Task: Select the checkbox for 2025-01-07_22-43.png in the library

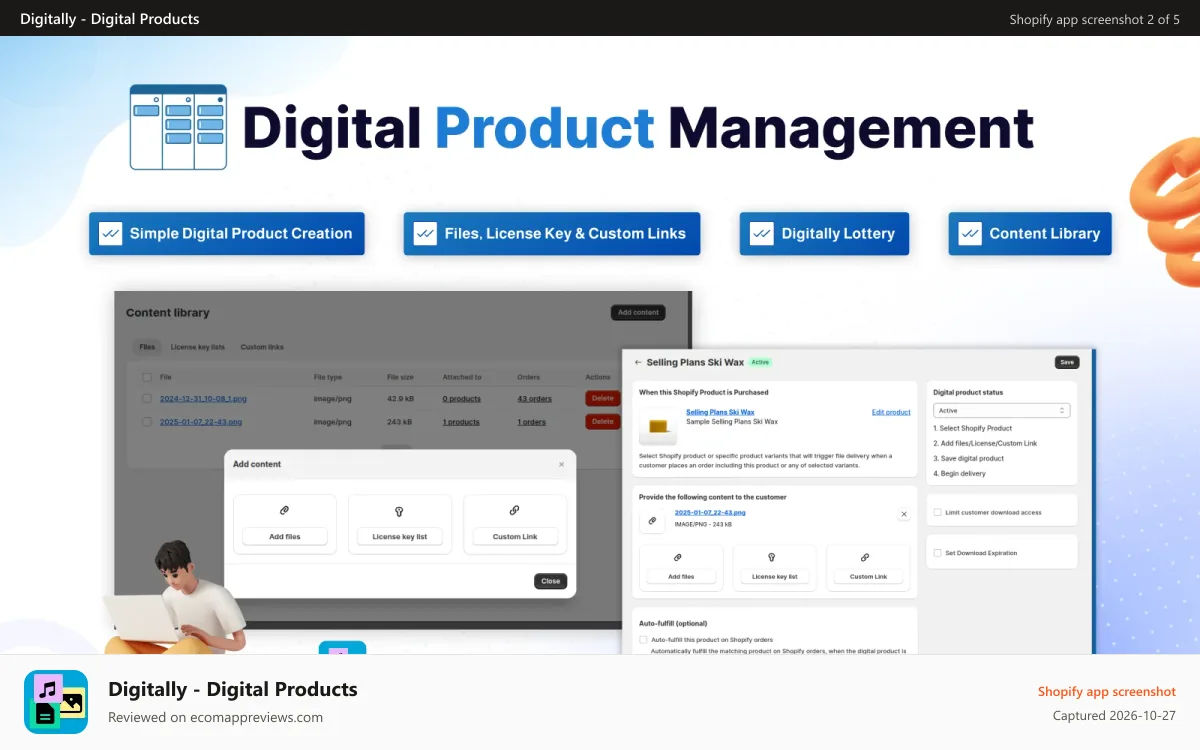Action: click(x=147, y=422)
